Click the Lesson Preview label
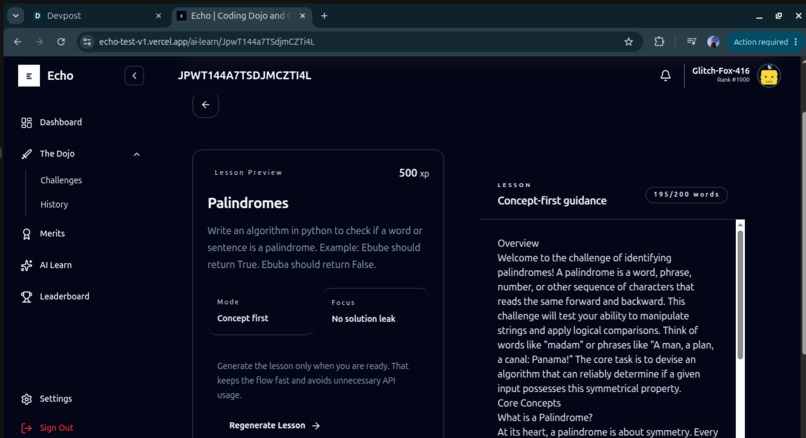This screenshot has width=806, height=438. tap(248, 173)
